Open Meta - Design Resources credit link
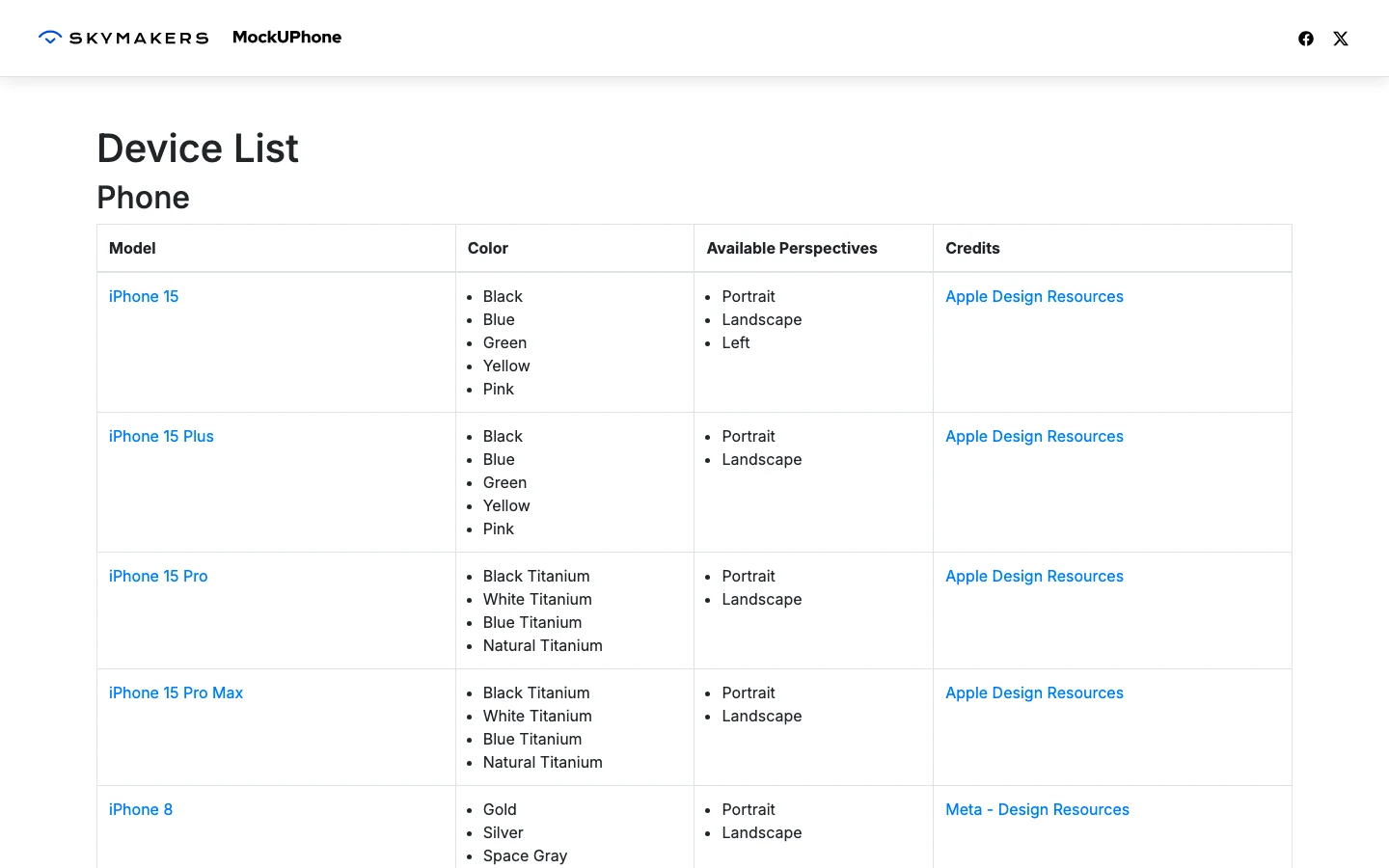Viewport: 1389px width, 868px height. (1037, 809)
